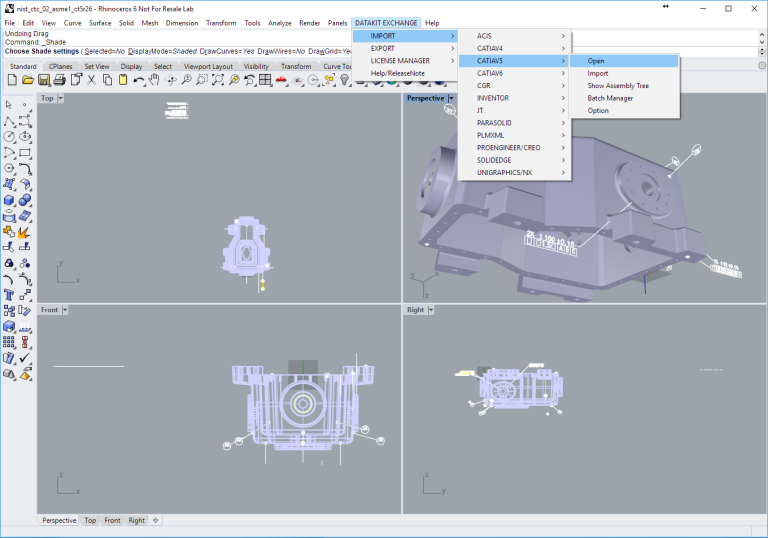768x538 pixels.
Task: Click the Right viewport title label
Action: click(x=415, y=310)
